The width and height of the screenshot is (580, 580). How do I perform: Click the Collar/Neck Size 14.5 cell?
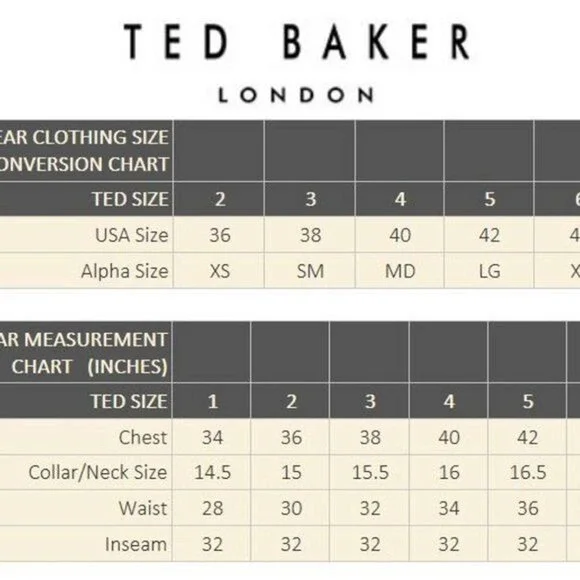pos(212,472)
